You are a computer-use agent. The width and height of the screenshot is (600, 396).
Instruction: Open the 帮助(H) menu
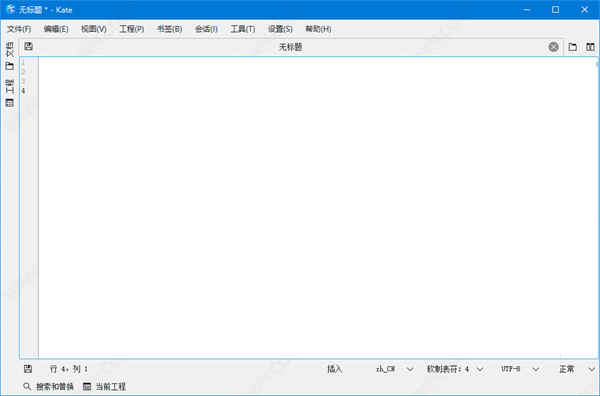(x=318, y=29)
